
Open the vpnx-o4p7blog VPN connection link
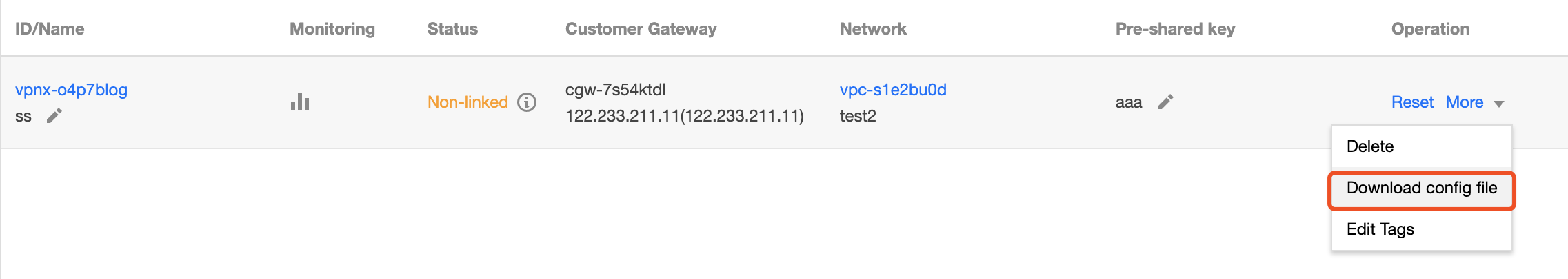tap(71, 90)
